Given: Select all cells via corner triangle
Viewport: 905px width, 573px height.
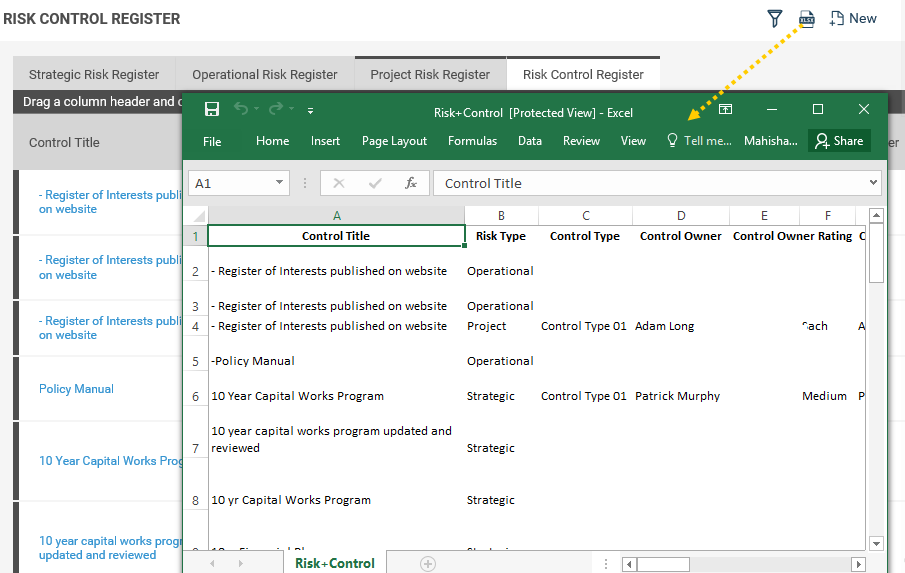Looking at the screenshot, I should 199,216.
